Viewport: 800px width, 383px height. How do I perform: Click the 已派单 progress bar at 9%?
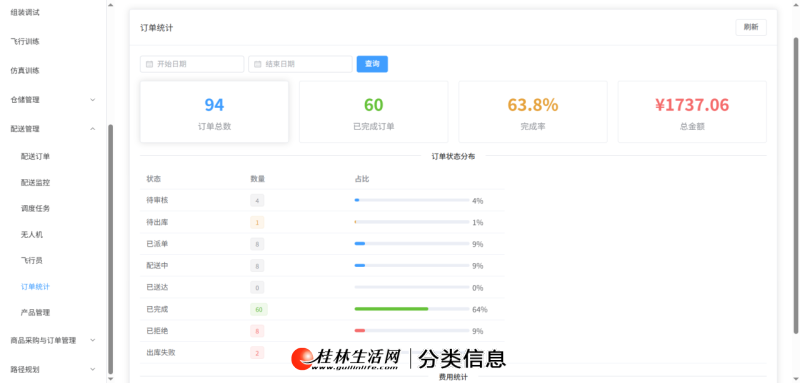pos(412,244)
